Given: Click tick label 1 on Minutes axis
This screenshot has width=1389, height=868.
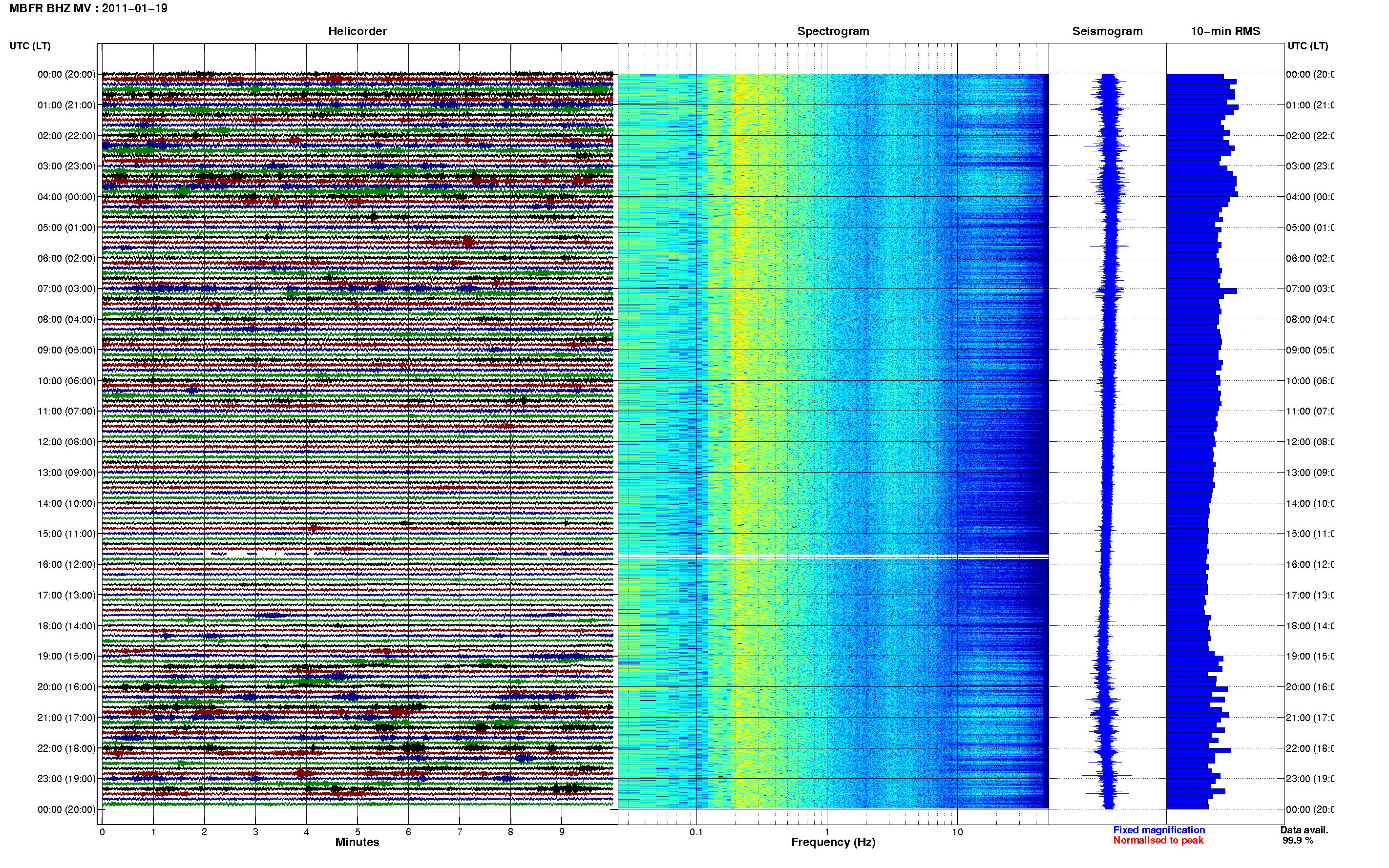Looking at the screenshot, I should (x=153, y=832).
